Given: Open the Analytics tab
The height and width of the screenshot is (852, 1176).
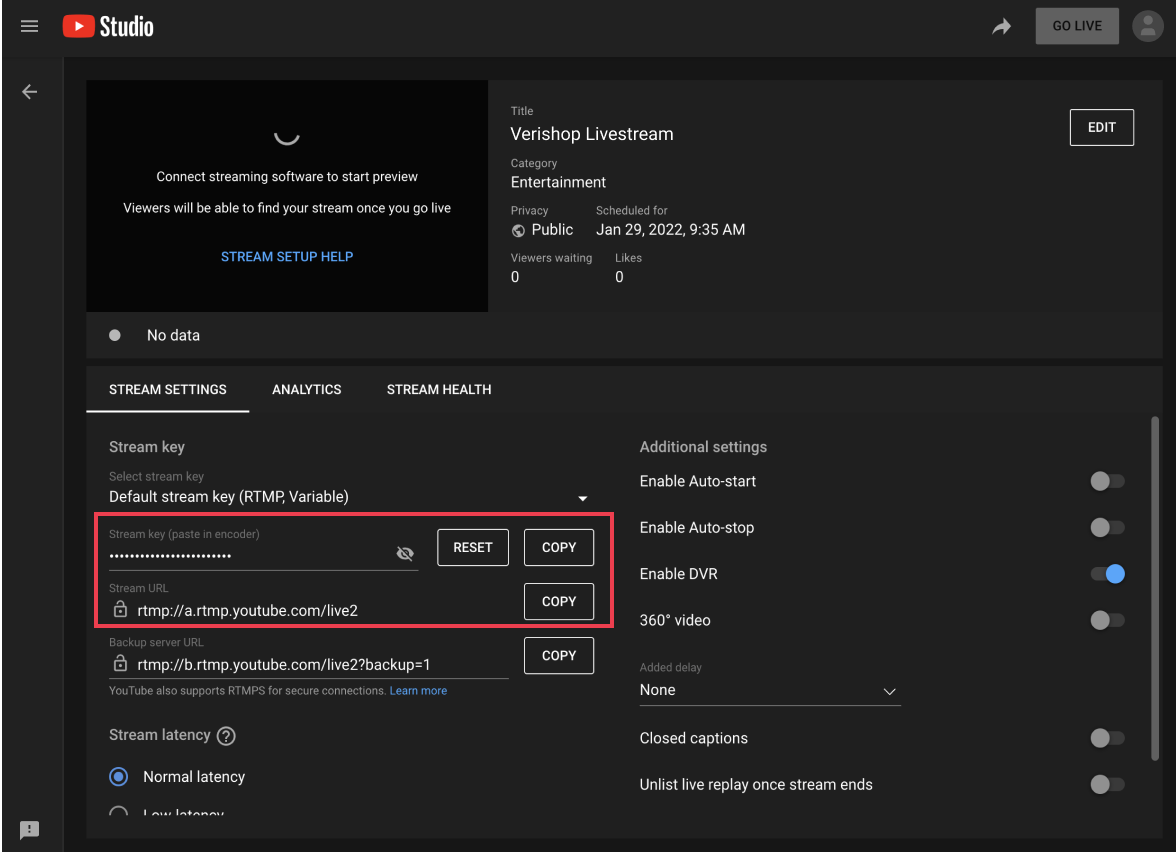Looking at the screenshot, I should (x=306, y=389).
